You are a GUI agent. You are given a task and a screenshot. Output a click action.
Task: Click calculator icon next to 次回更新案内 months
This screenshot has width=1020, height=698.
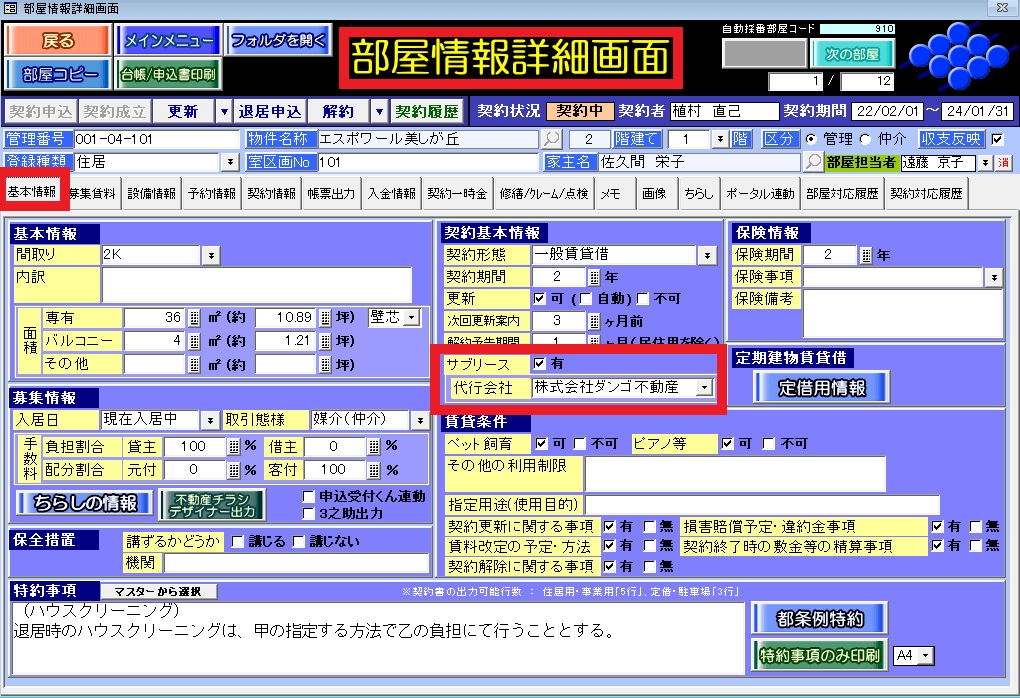click(594, 321)
